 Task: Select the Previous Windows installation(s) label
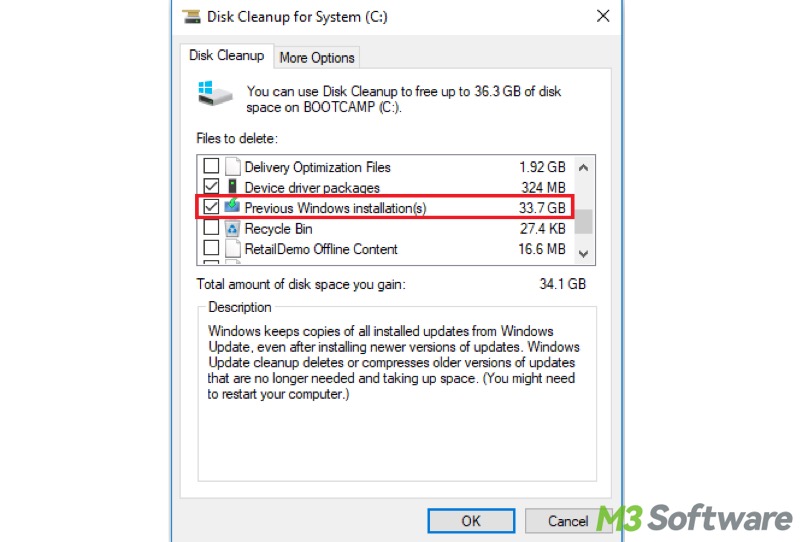click(x=335, y=208)
